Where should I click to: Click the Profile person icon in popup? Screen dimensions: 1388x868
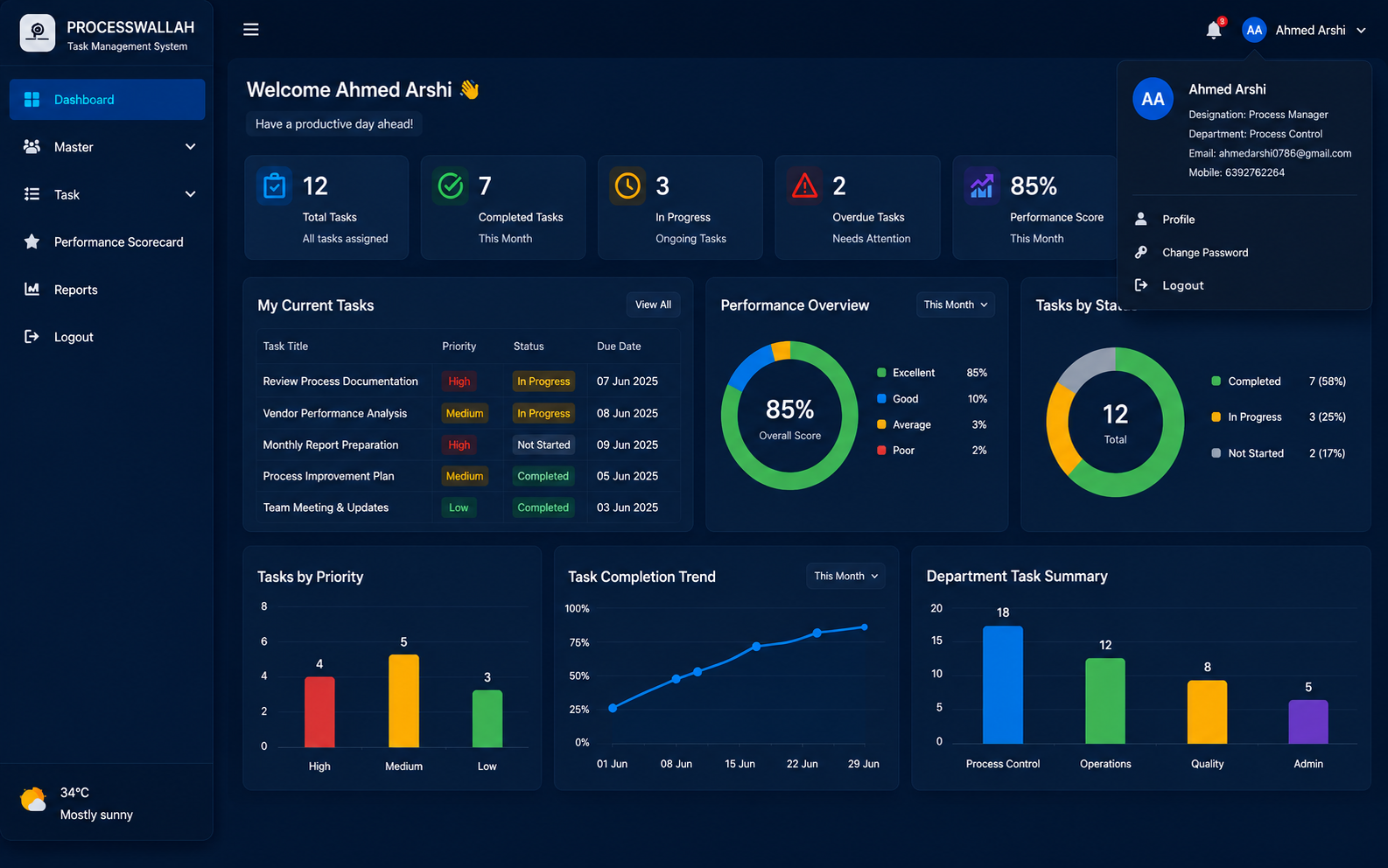(1141, 219)
